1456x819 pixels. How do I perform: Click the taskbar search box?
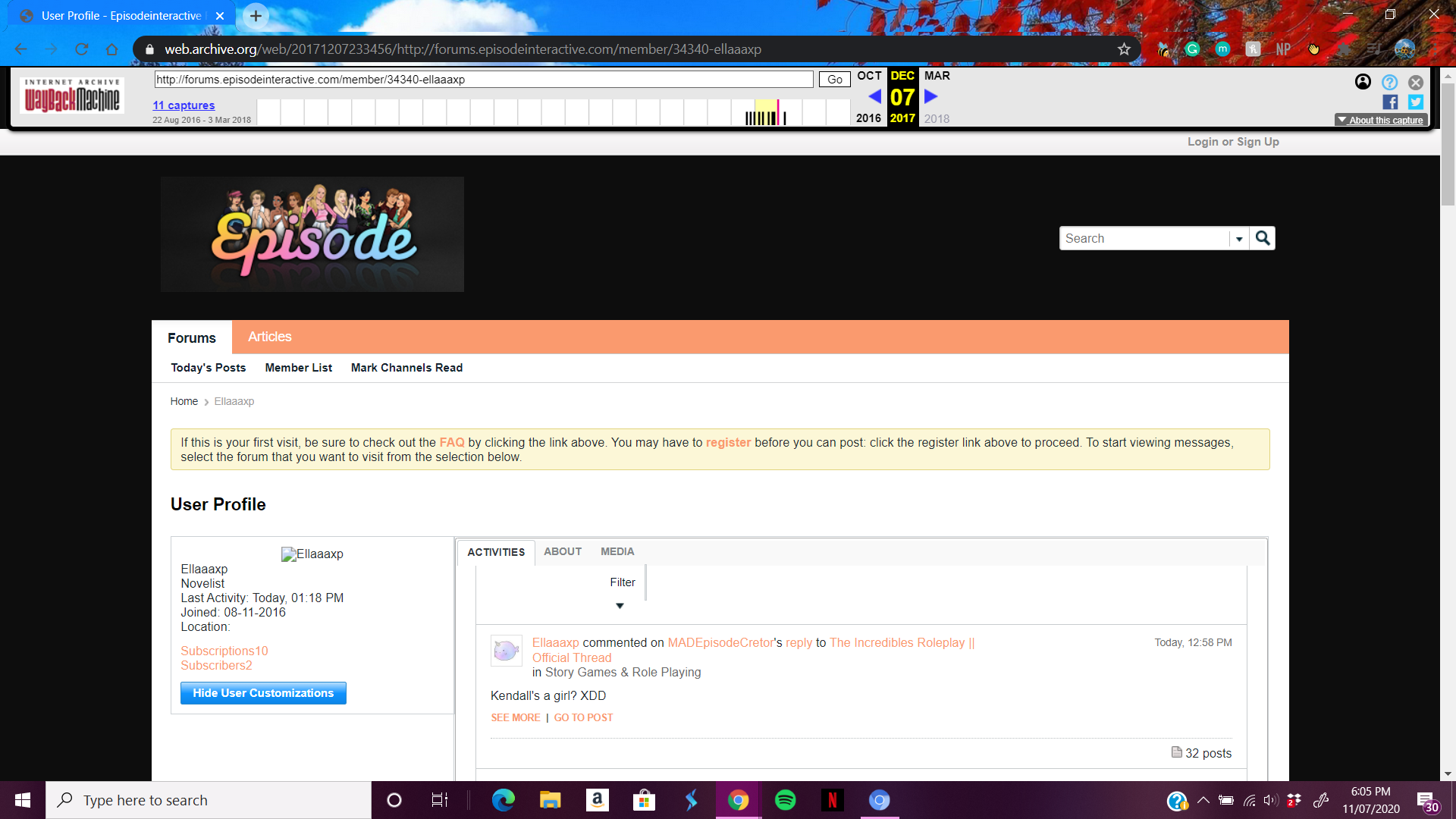pos(209,800)
